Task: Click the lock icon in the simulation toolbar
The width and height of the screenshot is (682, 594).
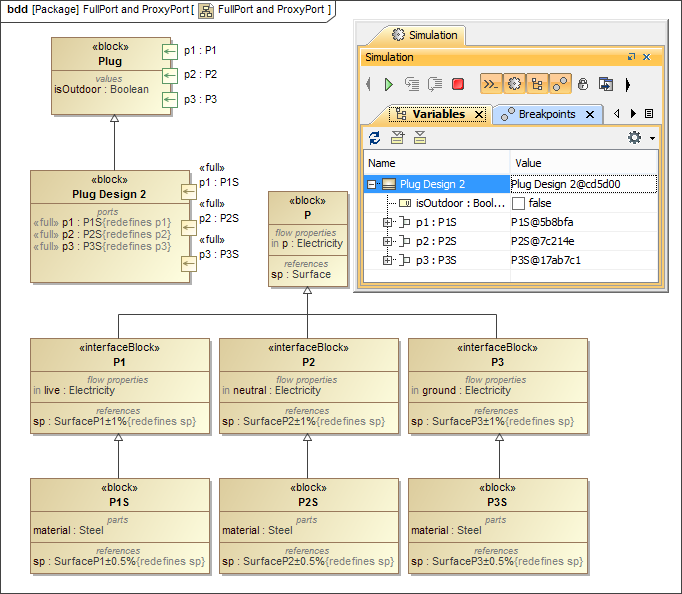Action: pyautogui.click(x=583, y=84)
